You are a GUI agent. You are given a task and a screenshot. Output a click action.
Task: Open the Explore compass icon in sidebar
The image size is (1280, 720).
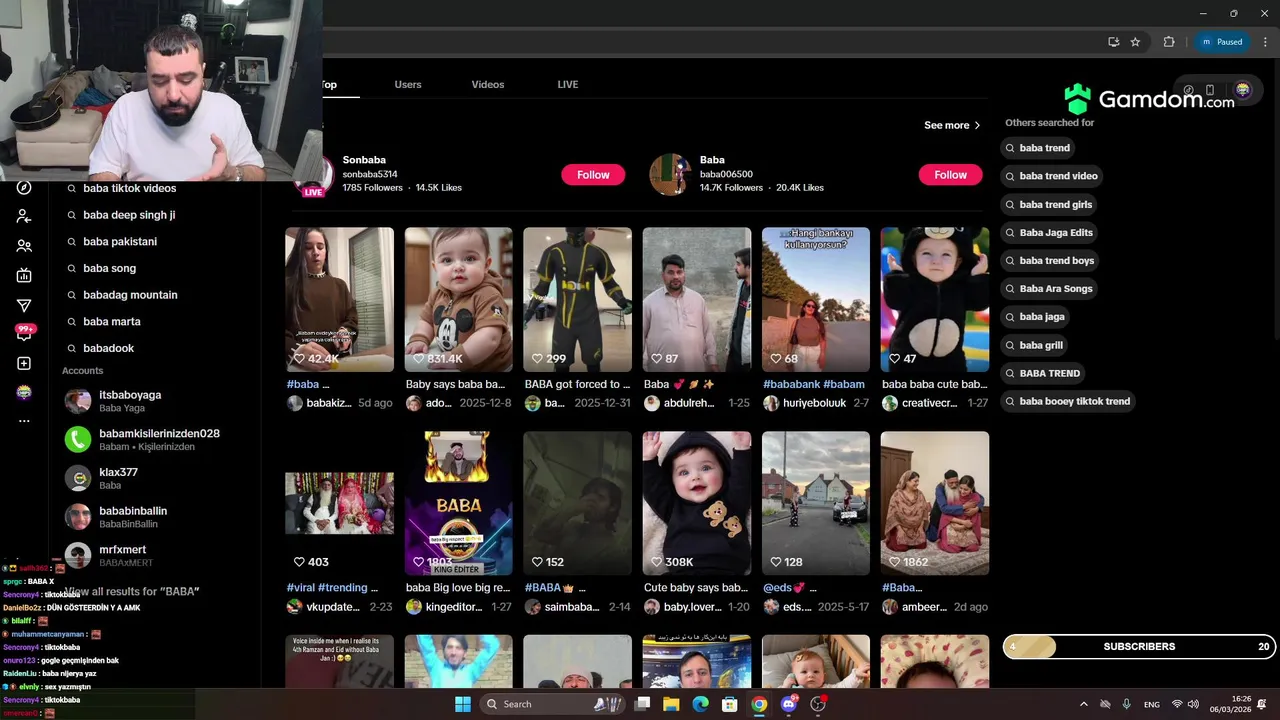(24, 188)
